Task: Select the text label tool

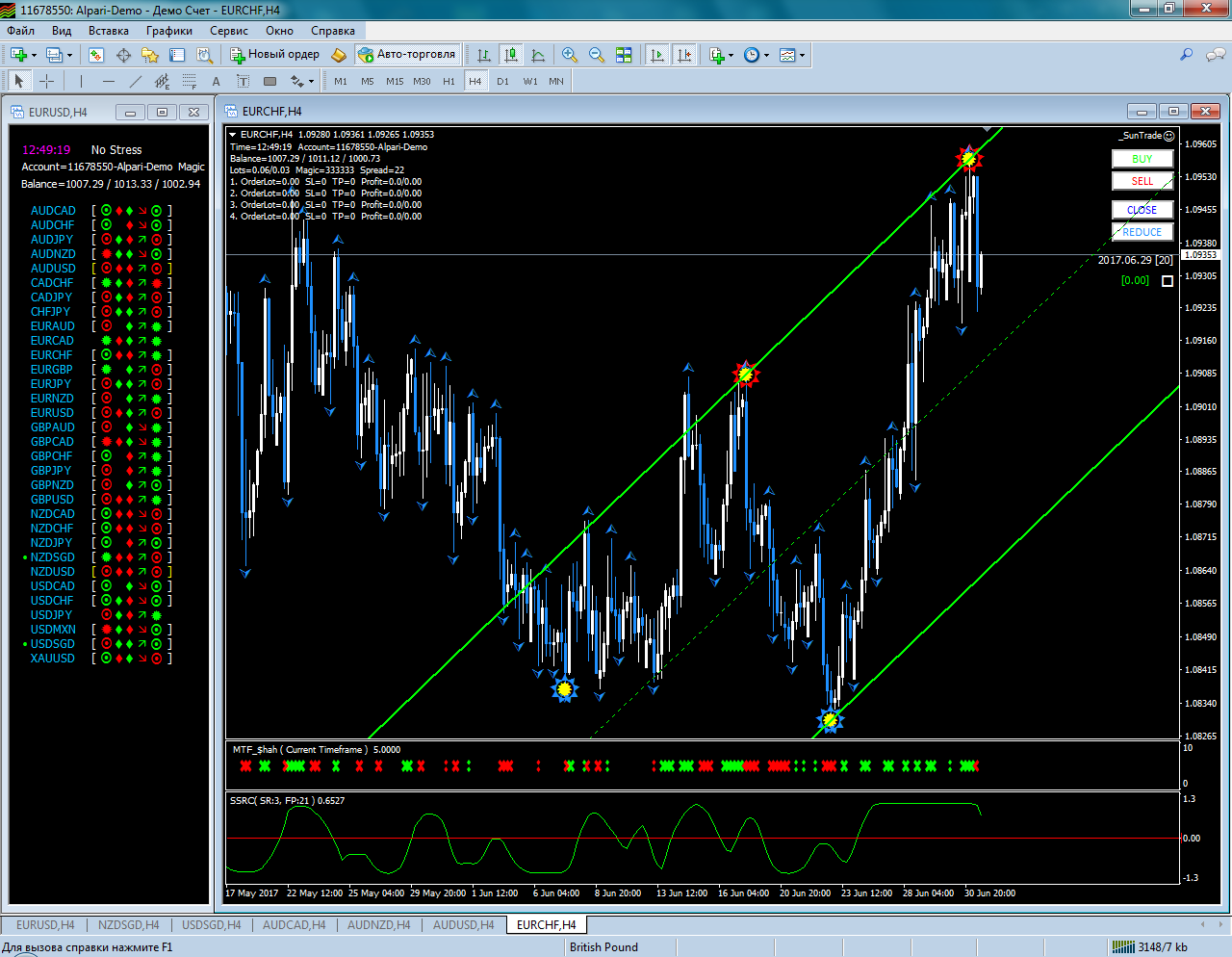Action: pyautogui.click(x=244, y=81)
